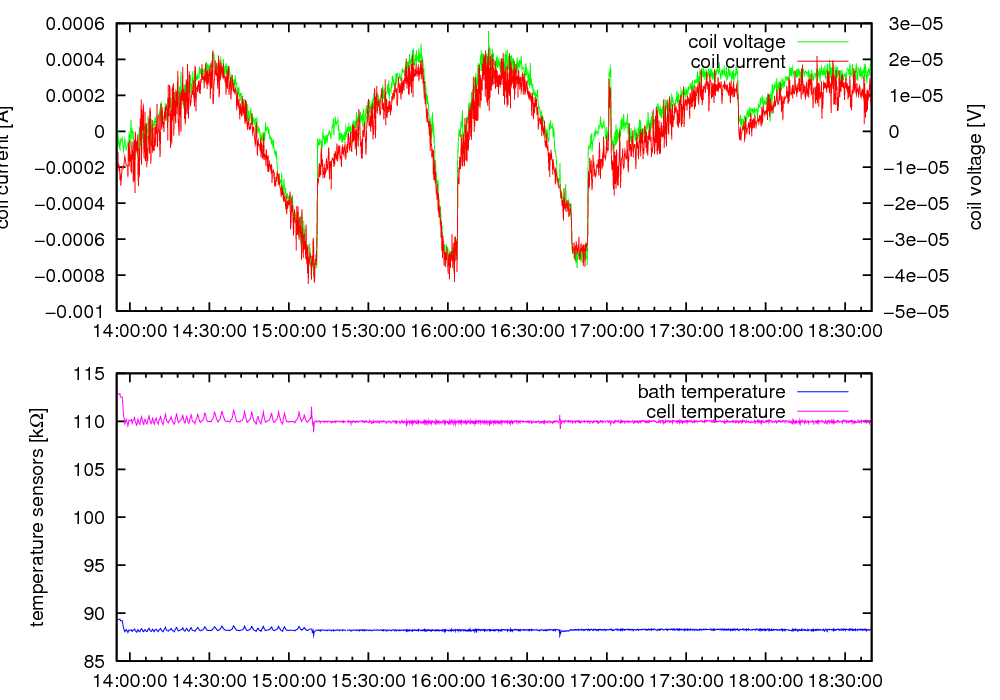Click the -5e-05 right axis tick label
Image resolution: width=1000 pixels, height=700 pixels.
(912, 312)
